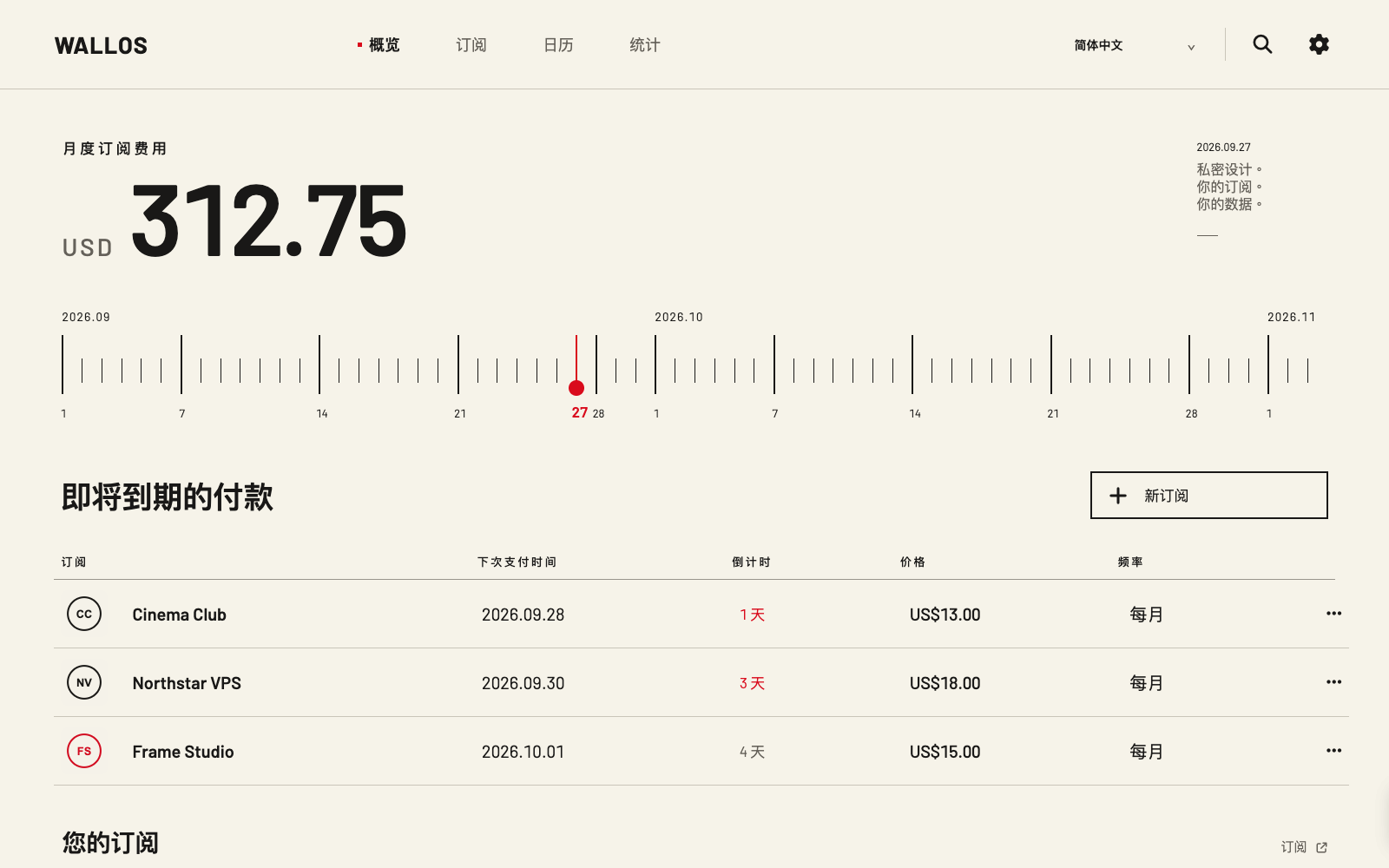Image resolution: width=1389 pixels, height=868 pixels.
Task: Click the US$18.00 price
Action: pyautogui.click(x=945, y=683)
